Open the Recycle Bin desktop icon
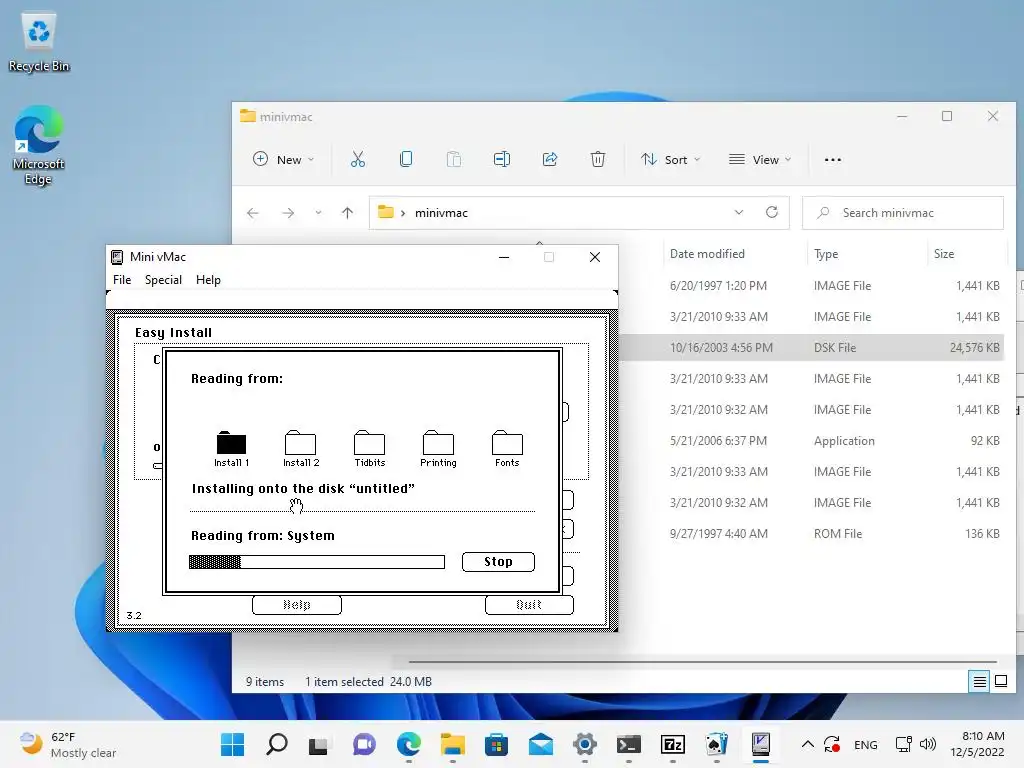This screenshot has width=1024, height=768. 39,42
